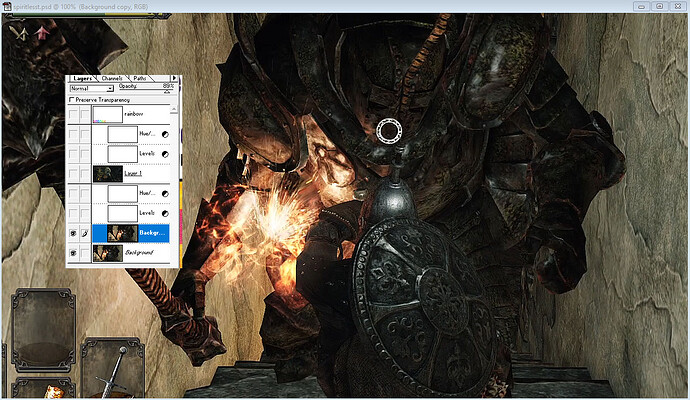Toggle link box of the bottom Background layer
The width and height of the screenshot is (690, 400).
85,253
